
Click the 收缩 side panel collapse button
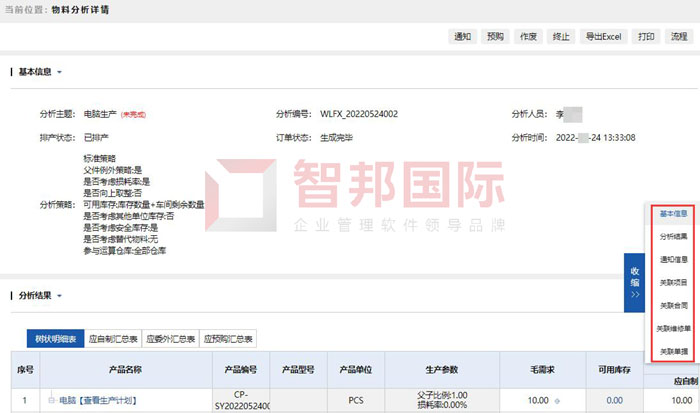click(x=634, y=283)
